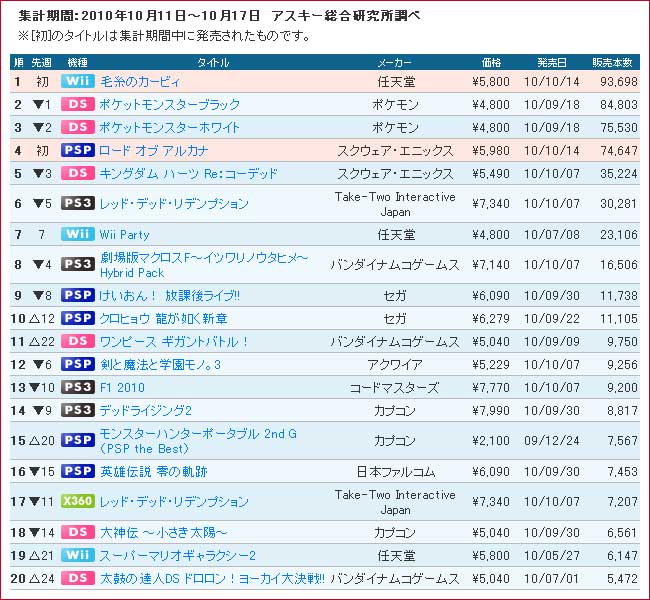Click the Wii badge beside 毛糸のカービィ

[78, 81]
